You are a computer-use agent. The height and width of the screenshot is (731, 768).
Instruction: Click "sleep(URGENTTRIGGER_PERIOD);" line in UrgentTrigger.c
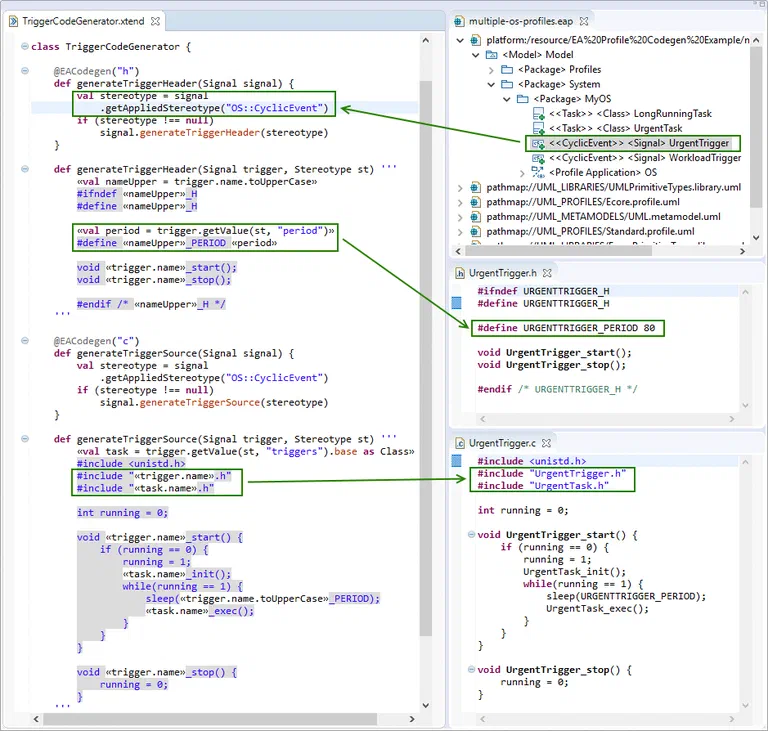pos(626,596)
